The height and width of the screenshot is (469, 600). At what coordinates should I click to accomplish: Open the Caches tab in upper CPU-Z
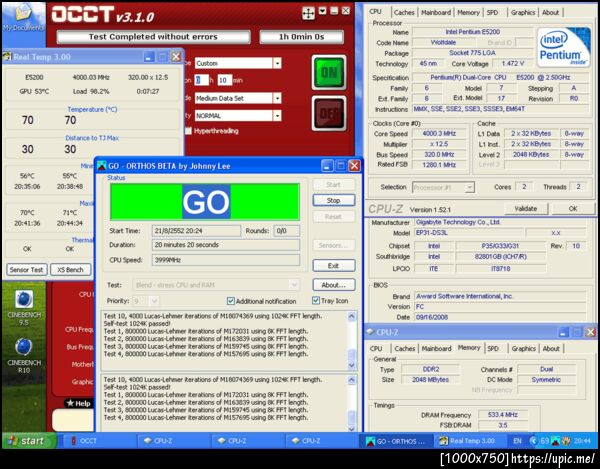click(x=404, y=12)
